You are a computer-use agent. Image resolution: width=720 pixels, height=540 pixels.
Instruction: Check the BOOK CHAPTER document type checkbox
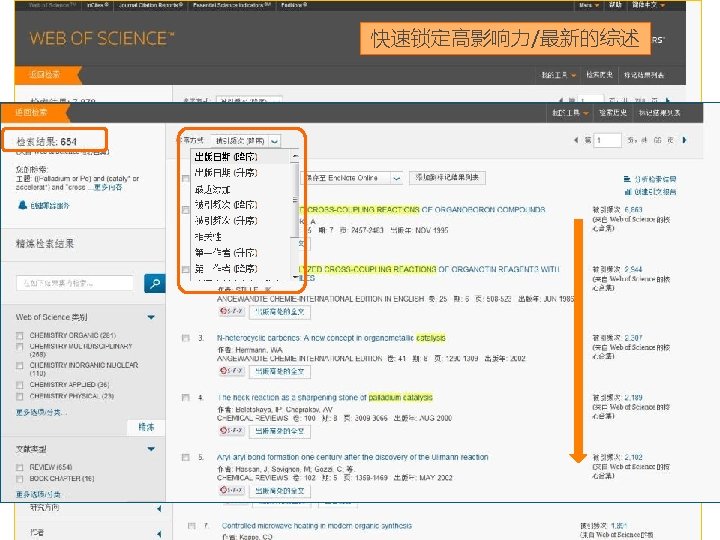(19, 479)
